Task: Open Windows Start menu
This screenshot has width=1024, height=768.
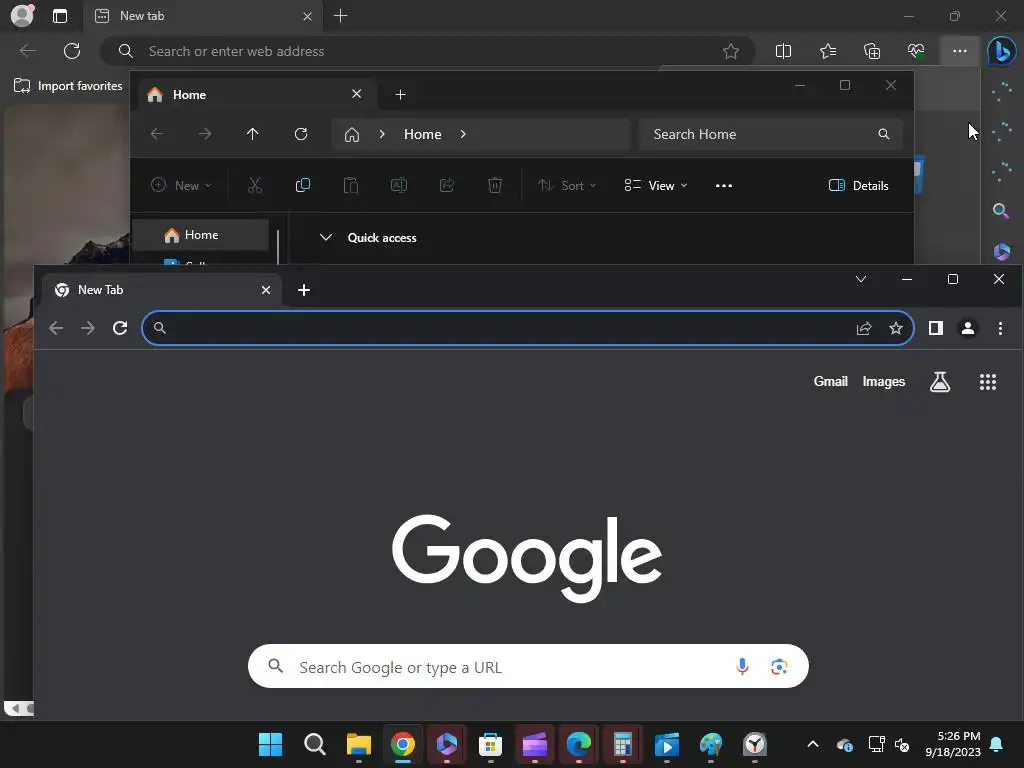Action: 270,744
